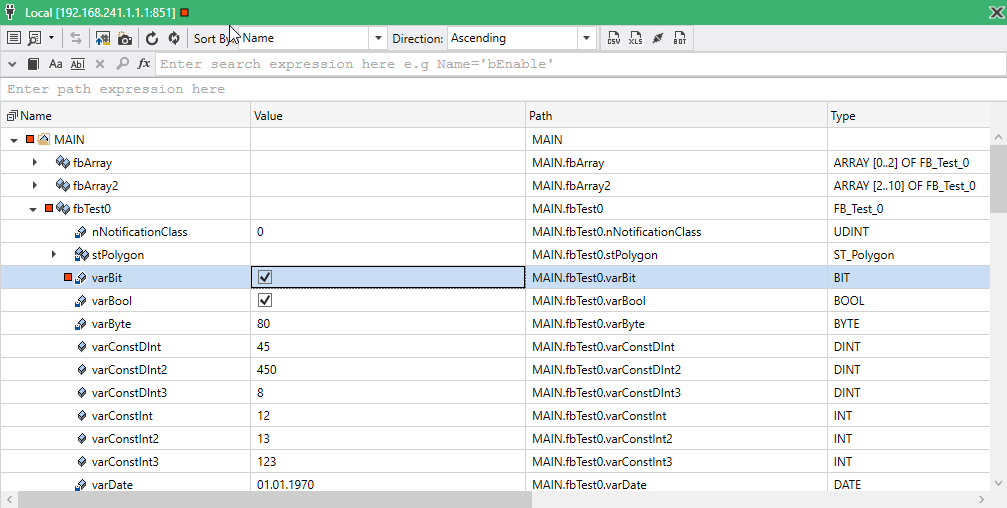Click the swap arrows toolbar icon
1007x508 pixels.
[x=76, y=38]
